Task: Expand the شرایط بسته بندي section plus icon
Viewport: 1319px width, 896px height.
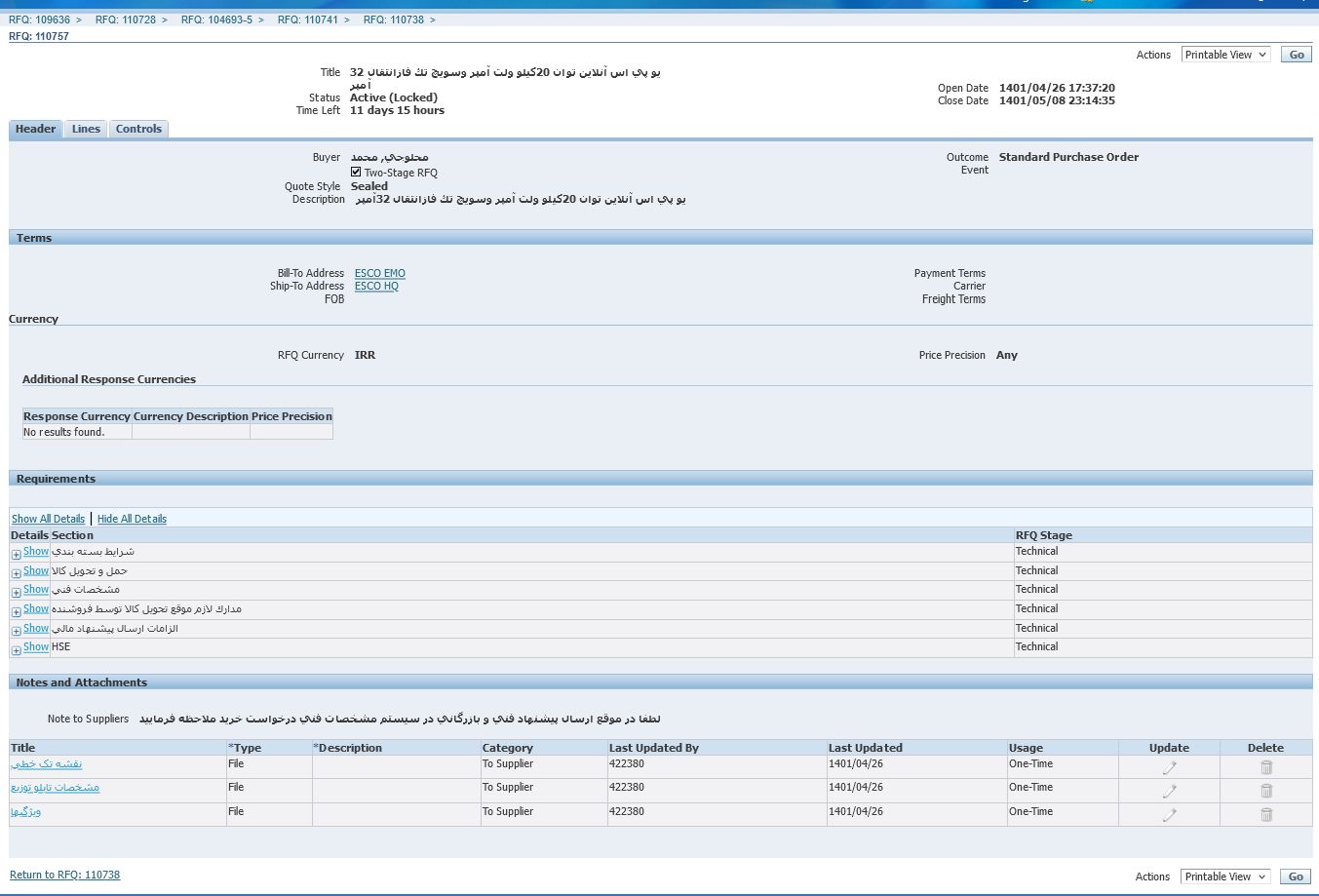Action: [17, 554]
